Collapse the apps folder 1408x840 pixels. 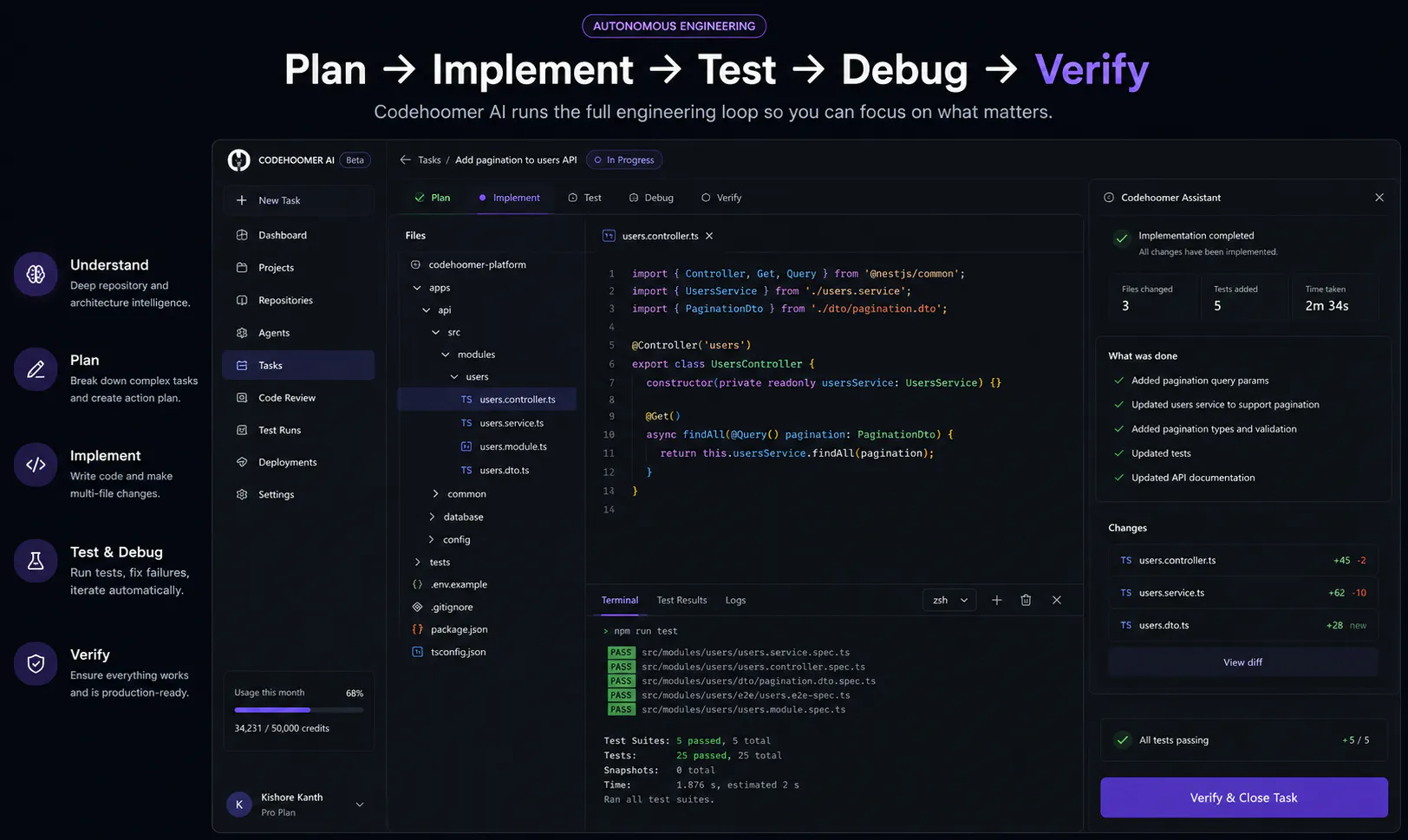tap(417, 288)
